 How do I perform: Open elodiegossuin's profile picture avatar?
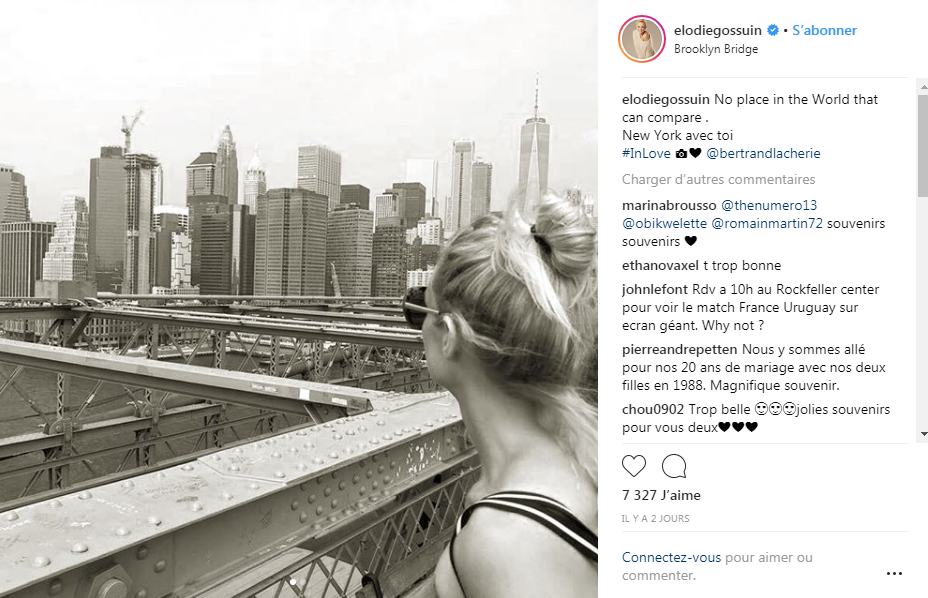pos(642,39)
